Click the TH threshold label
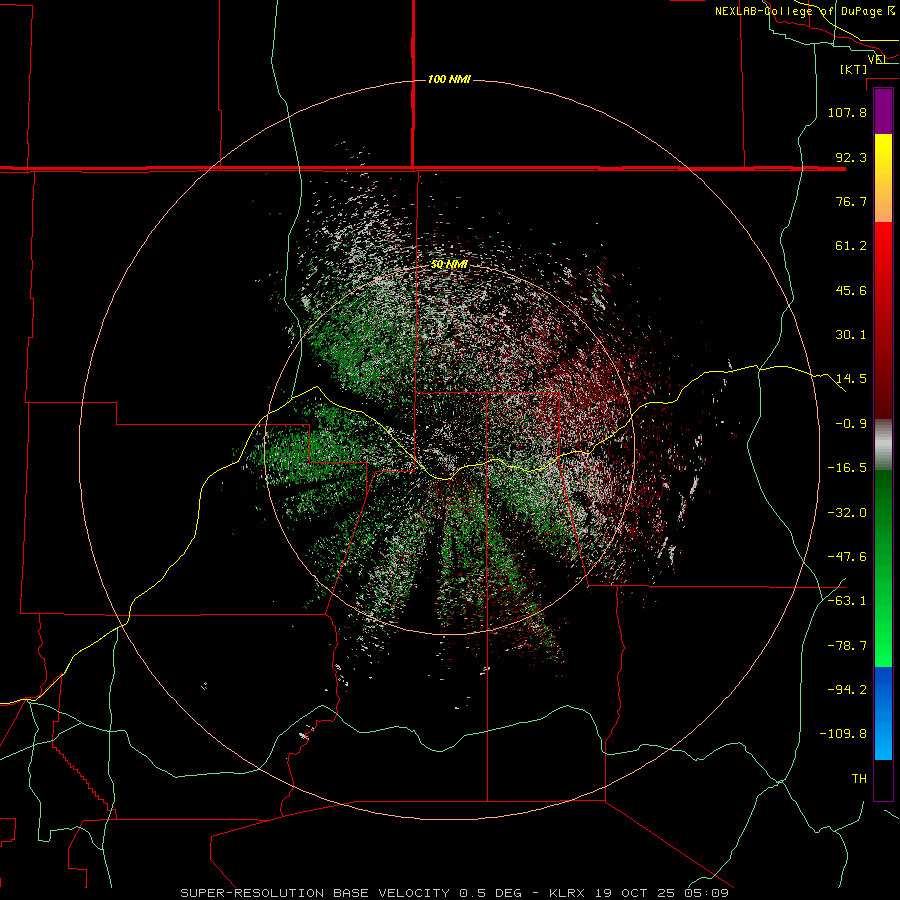Screen dimensions: 900x900 (x=859, y=779)
